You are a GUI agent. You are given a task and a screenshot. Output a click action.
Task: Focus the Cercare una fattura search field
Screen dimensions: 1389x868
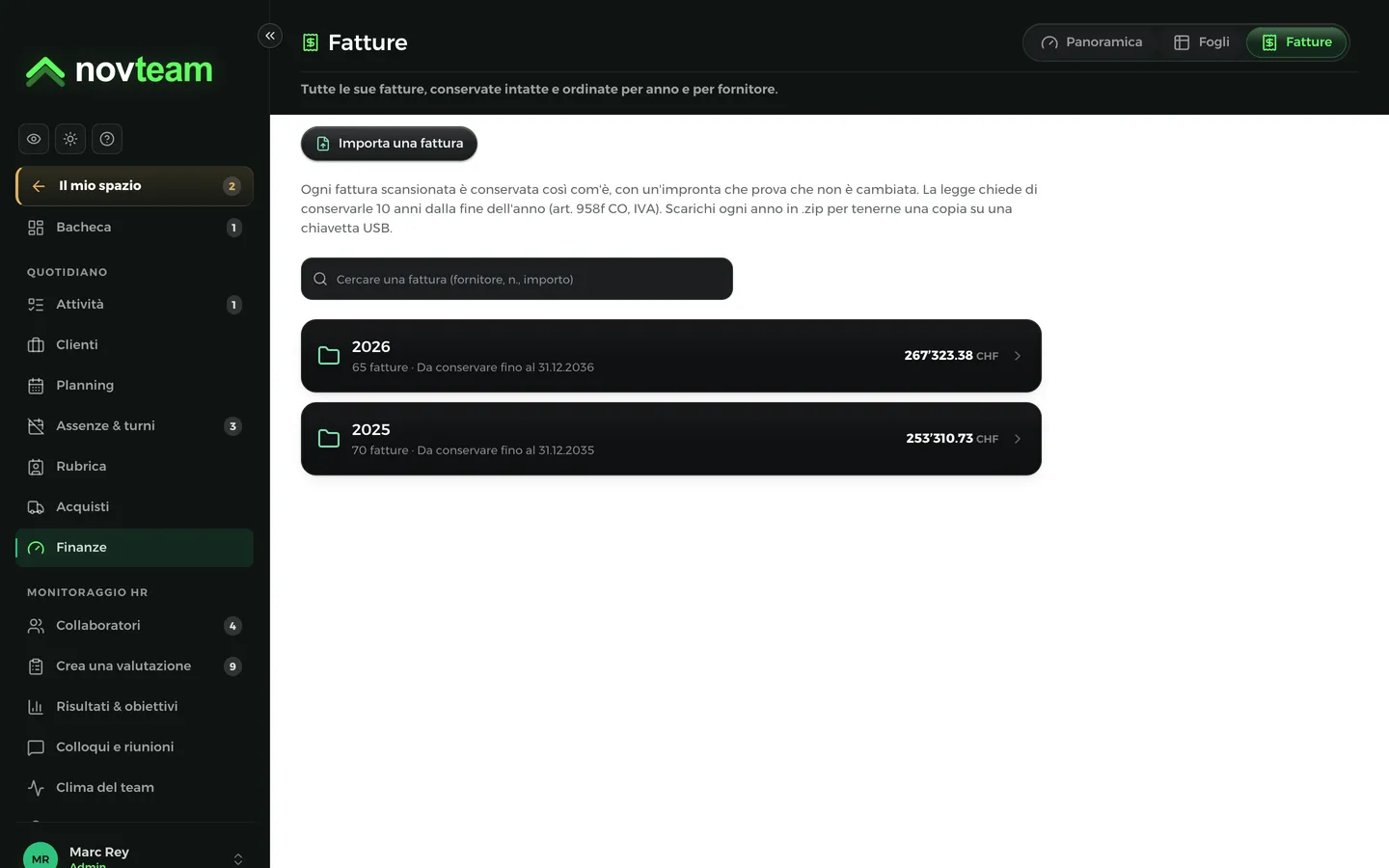coord(517,279)
